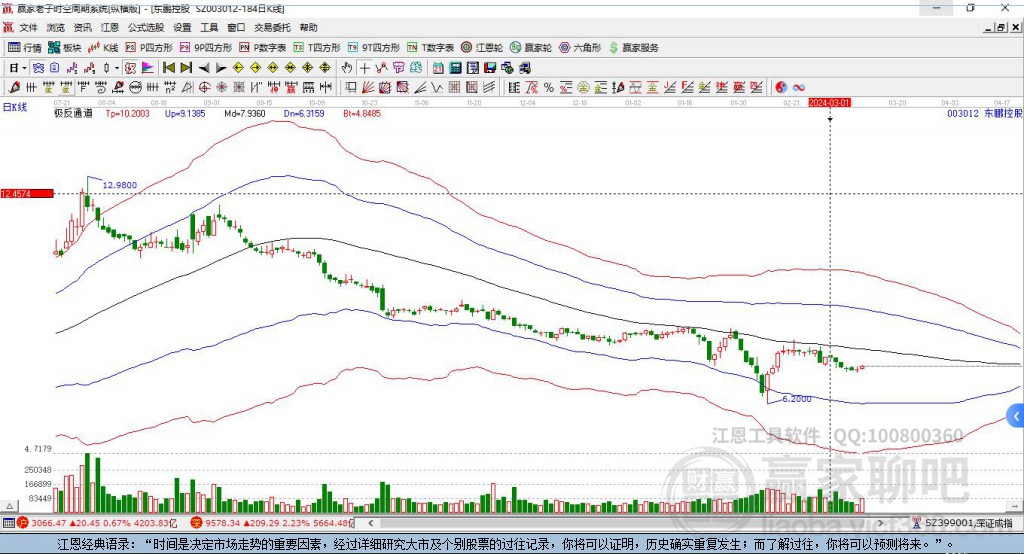The image size is (1024, 554).
Task: Toggle the 极反 channel indicator button
Action: pos(130,68)
